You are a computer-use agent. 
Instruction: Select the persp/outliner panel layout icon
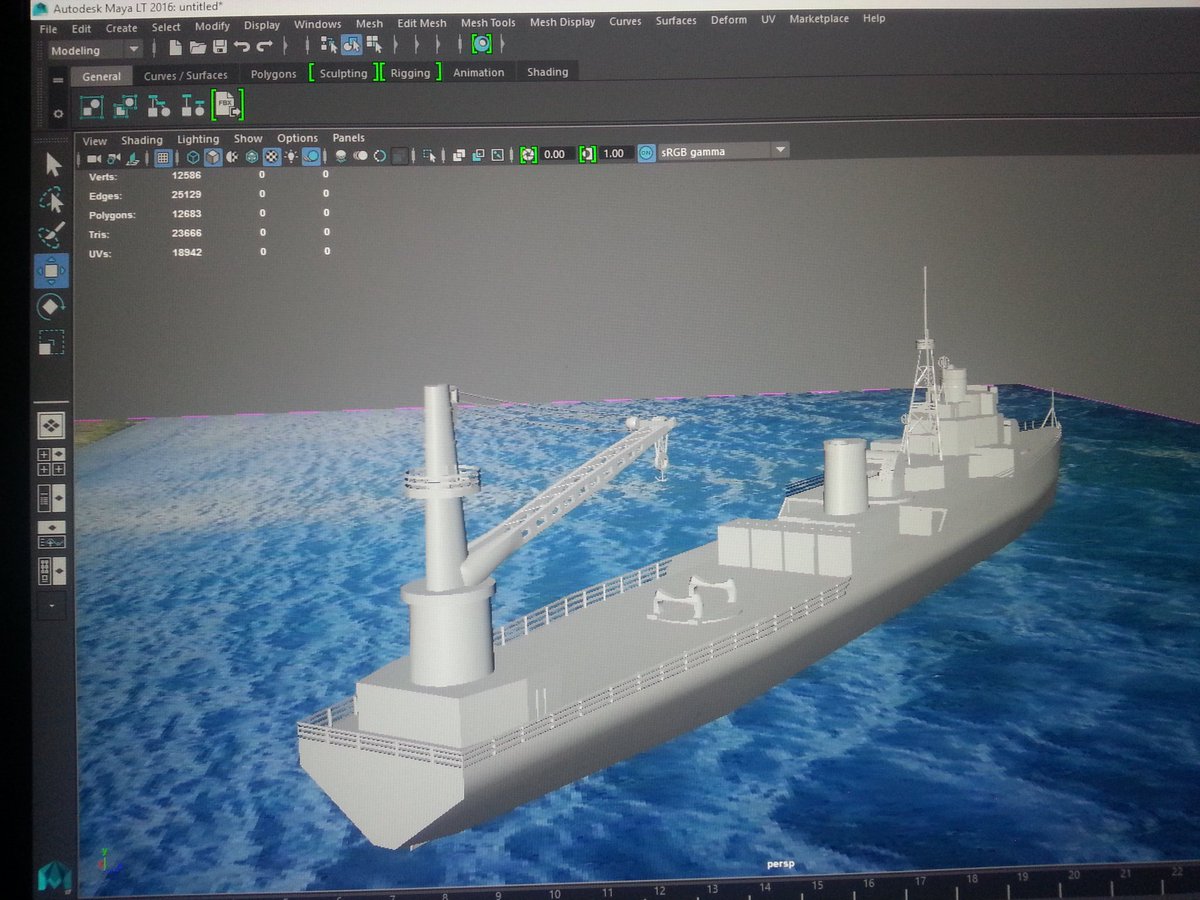click(51, 498)
